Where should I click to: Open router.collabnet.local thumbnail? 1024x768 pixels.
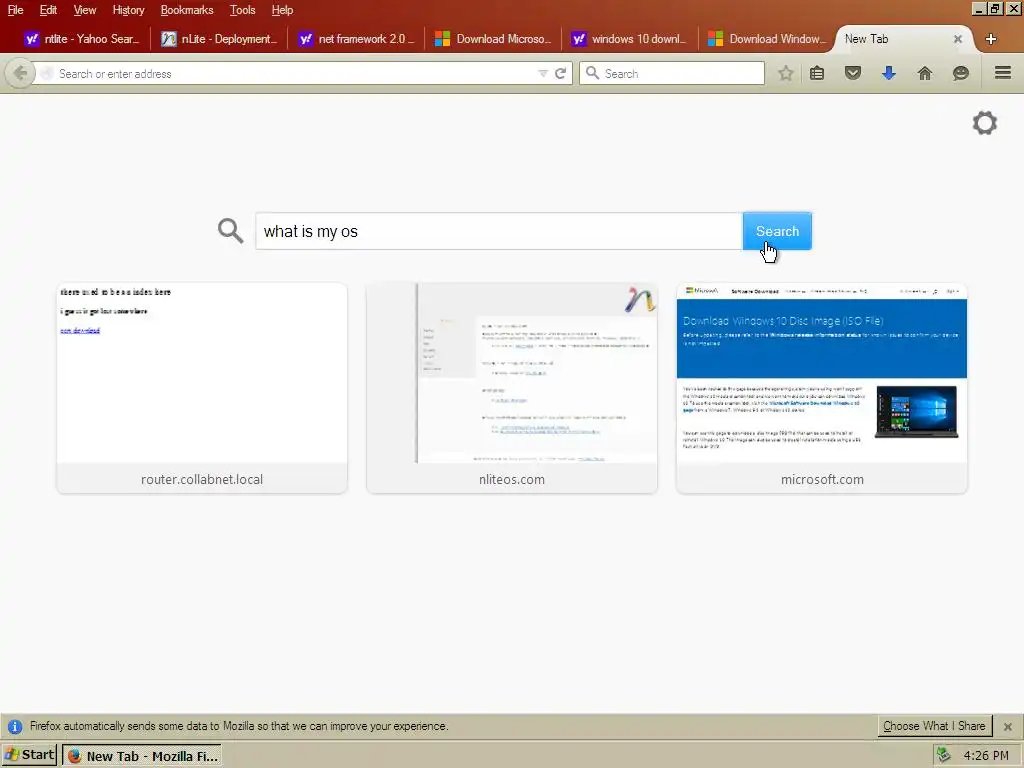(x=202, y=388)
